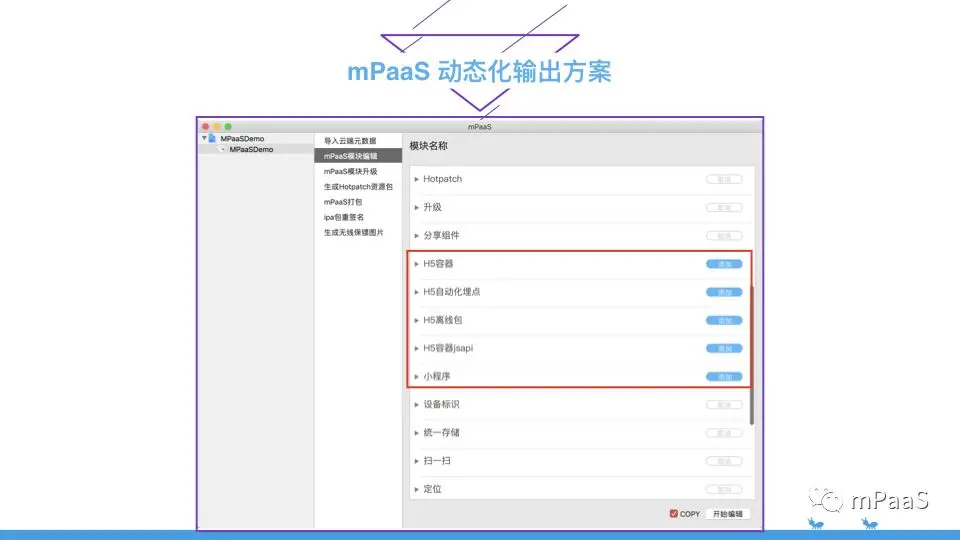960x540 pixels.
Task: Expand the 分享组件 module disclosure triangle
Action: click(416, 236)
